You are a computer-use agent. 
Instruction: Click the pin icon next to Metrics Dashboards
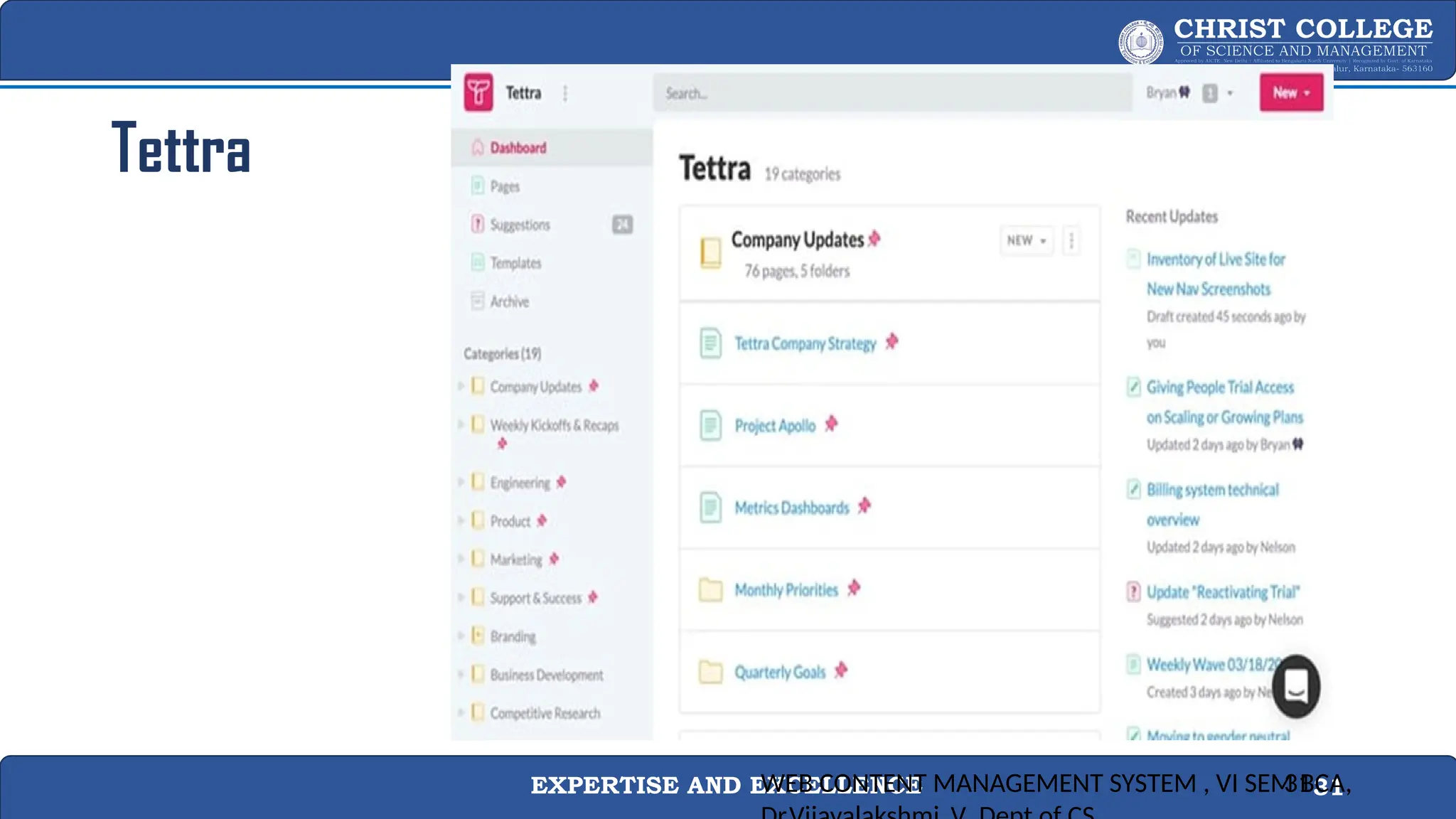pos(864,506)
